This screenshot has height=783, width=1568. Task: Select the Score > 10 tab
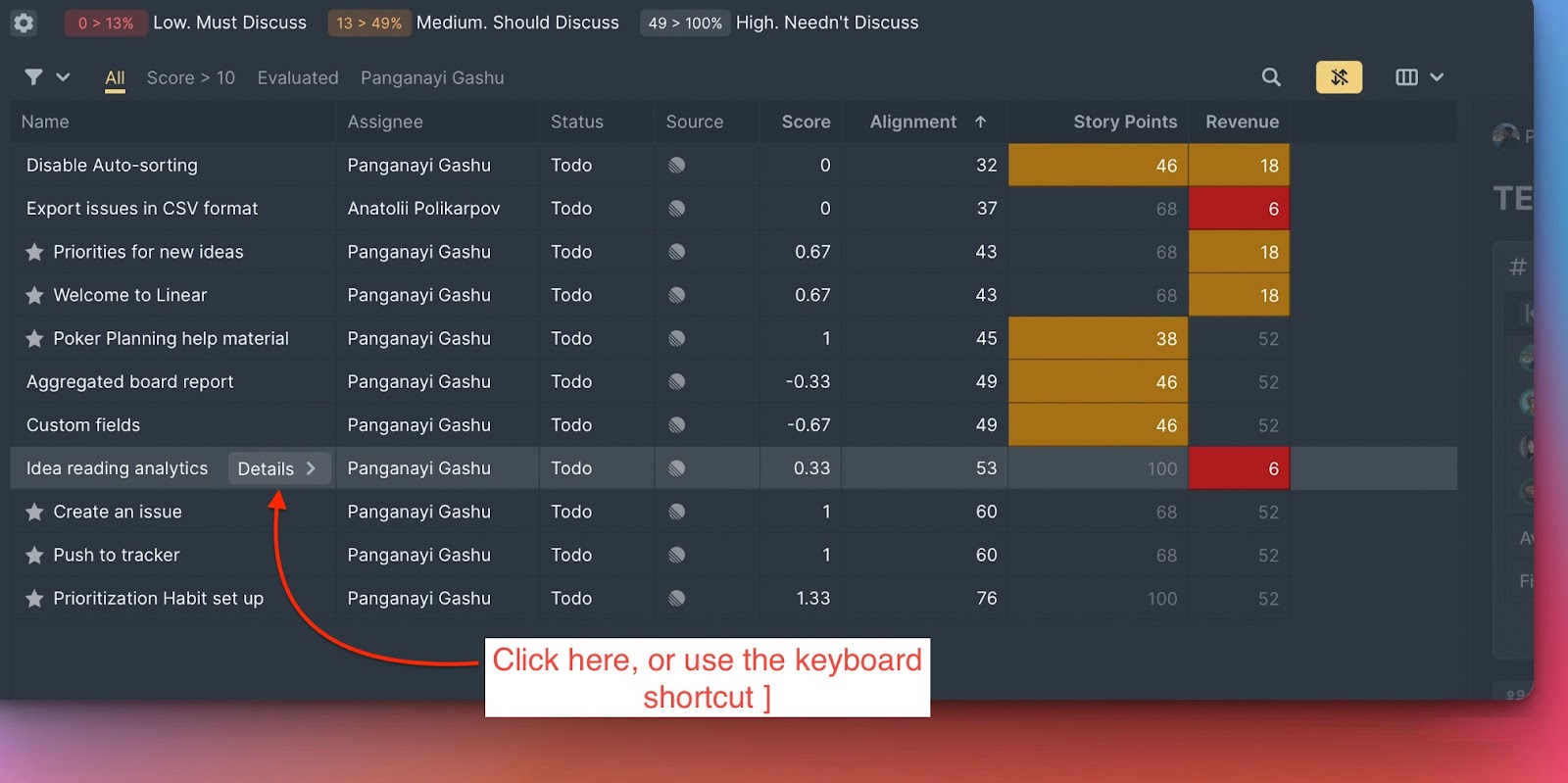coord(191,77)
